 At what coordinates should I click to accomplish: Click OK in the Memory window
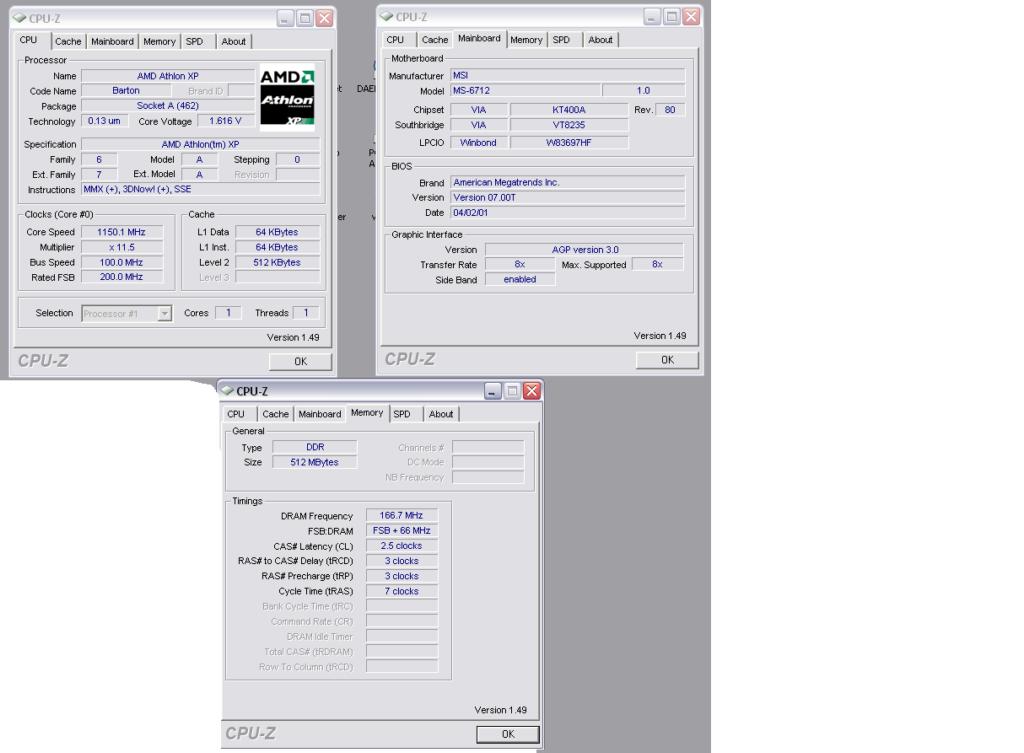(x=508, y=734)
